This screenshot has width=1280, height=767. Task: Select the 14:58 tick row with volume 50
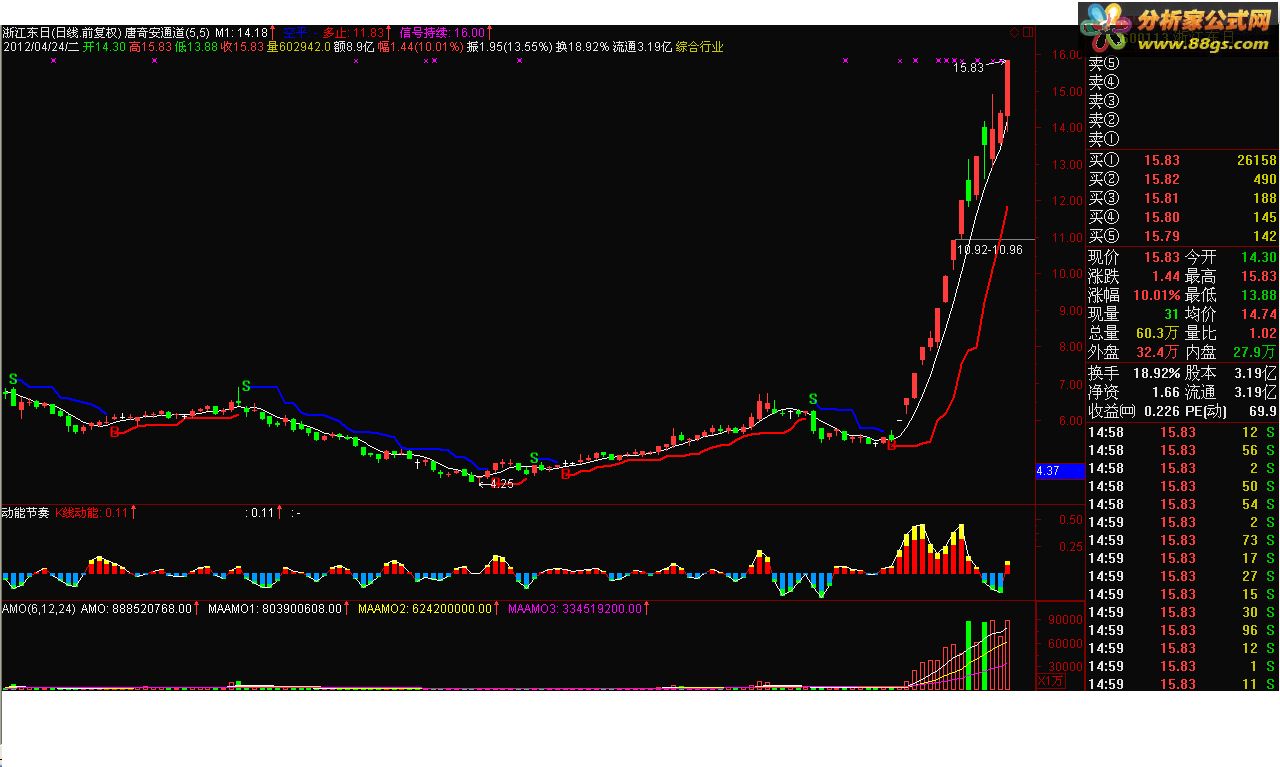pos(1183,486)
